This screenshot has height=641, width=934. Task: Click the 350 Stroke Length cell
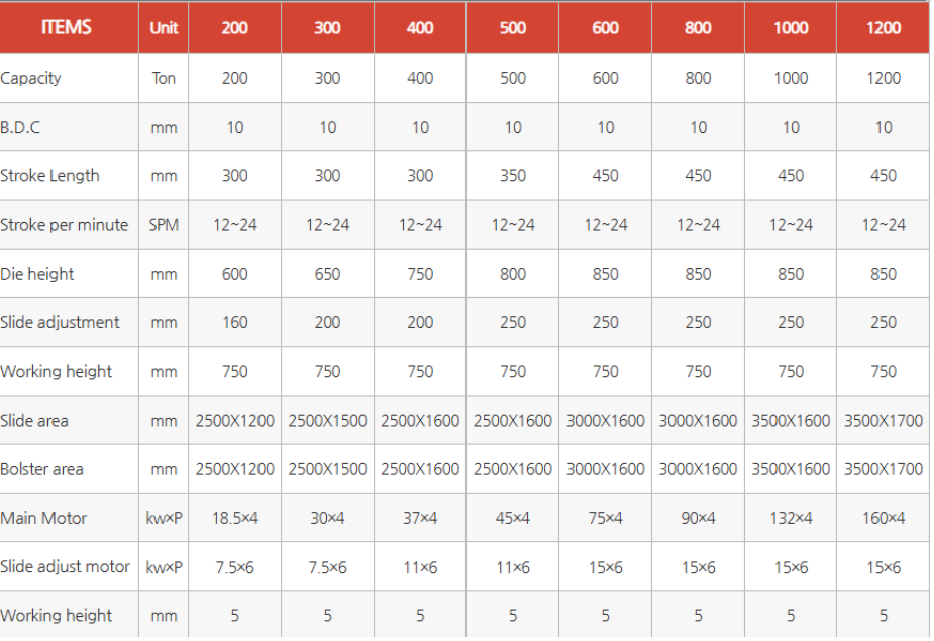pyautogui.click(x=513, y=176)
